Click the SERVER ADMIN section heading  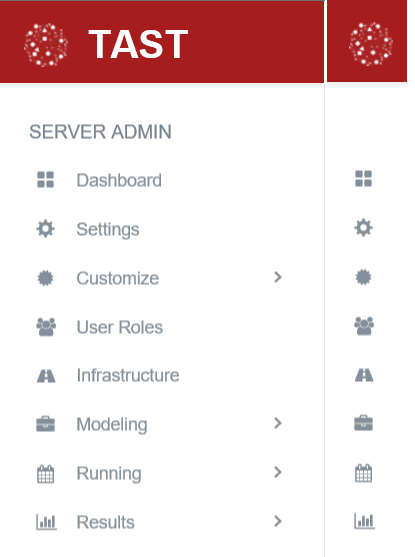(100, 132)
